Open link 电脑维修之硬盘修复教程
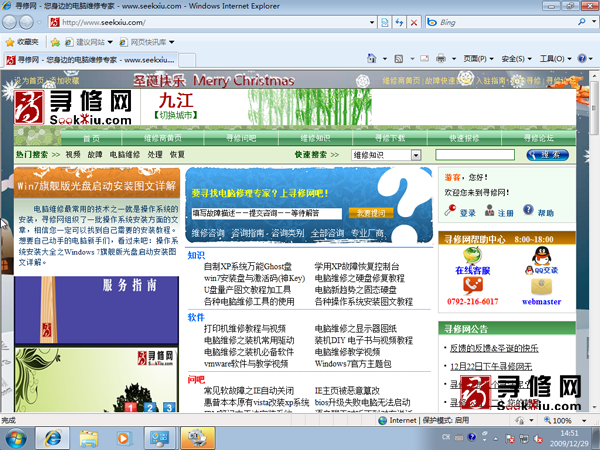The width and height of the screenshot is (600, 450). 359,278
